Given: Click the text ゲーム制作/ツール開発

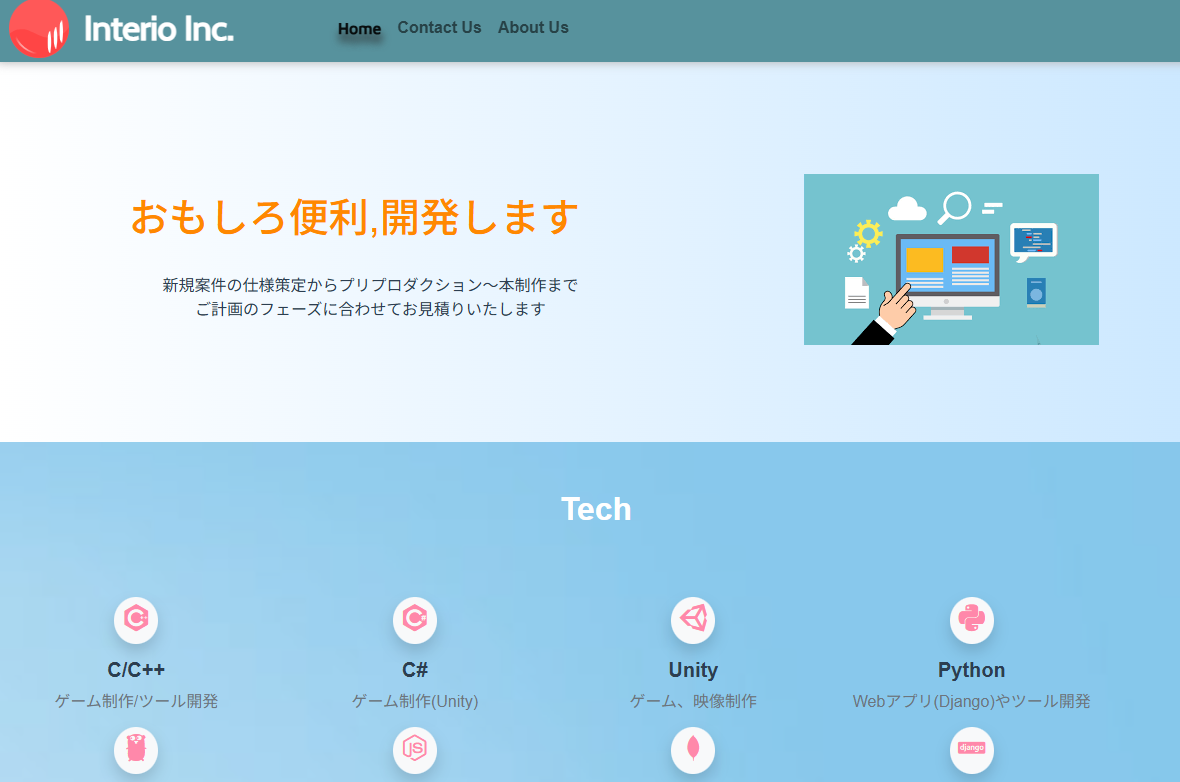Looking at the screenshot, I should tap(136, 701).
